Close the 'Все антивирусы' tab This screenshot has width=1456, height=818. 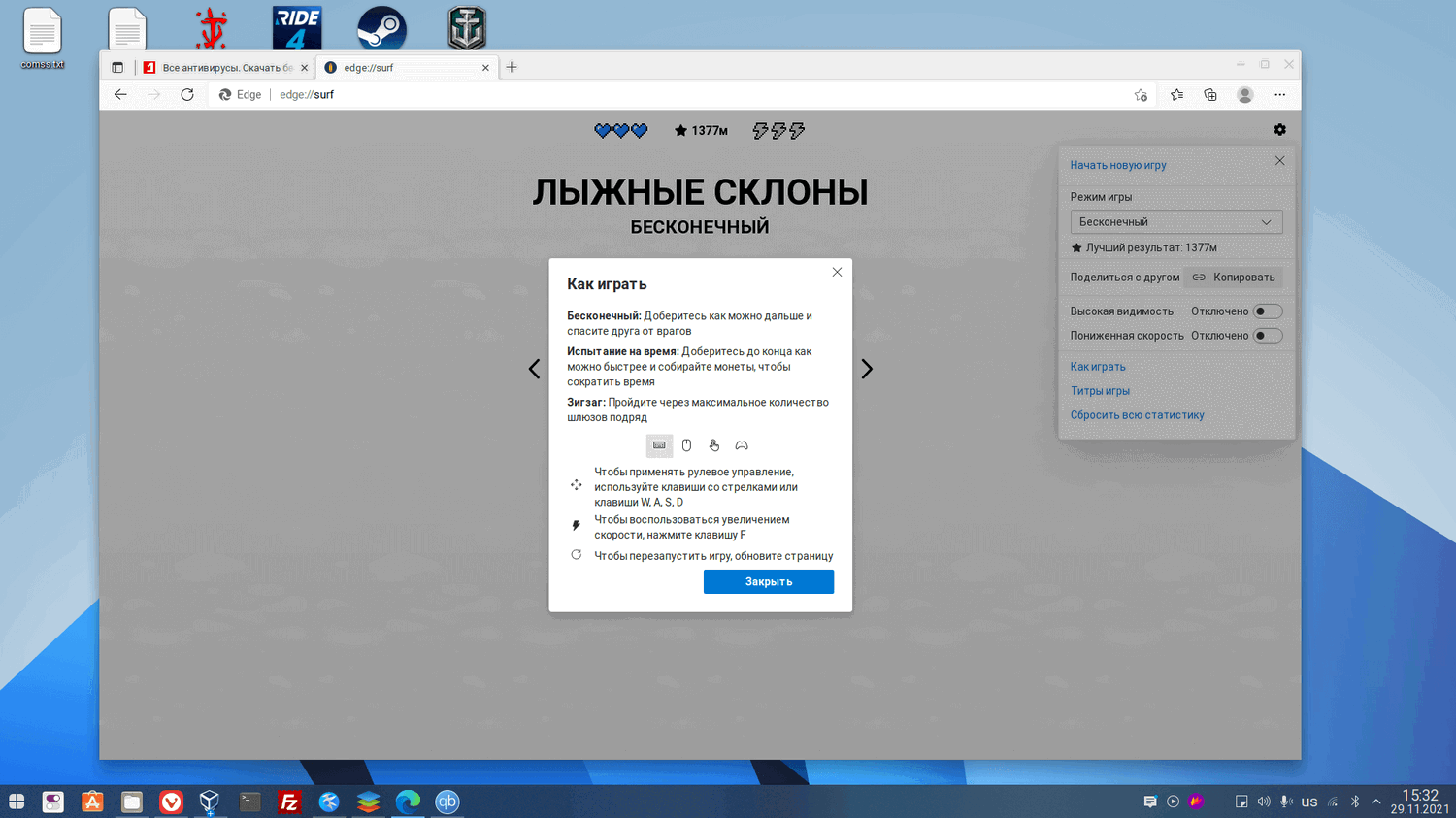(304, 68)
